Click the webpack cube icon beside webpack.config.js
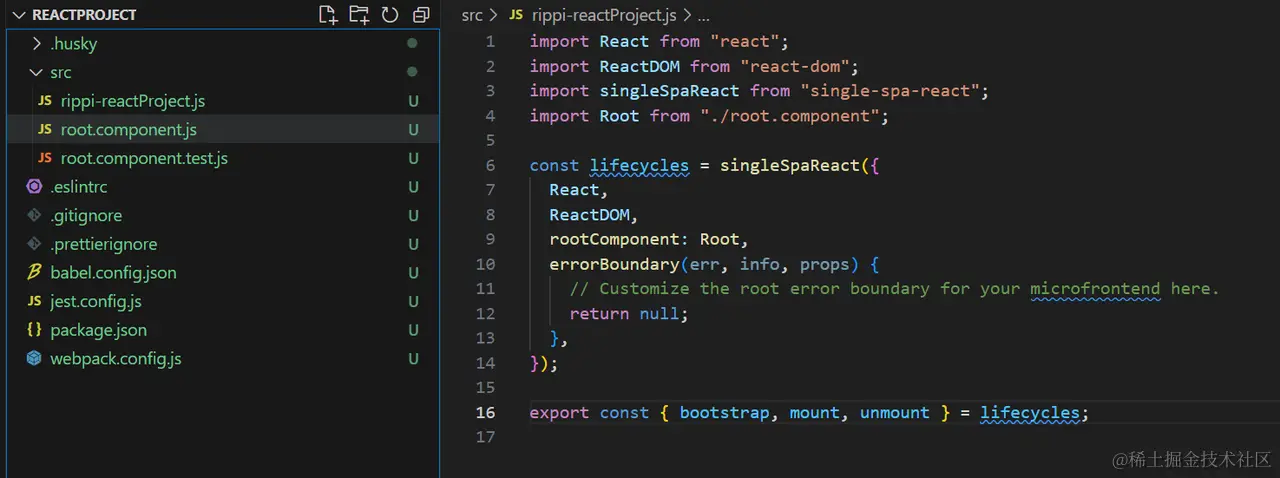The height and width of the screenshot is (478, 1280). click(34, 358)
